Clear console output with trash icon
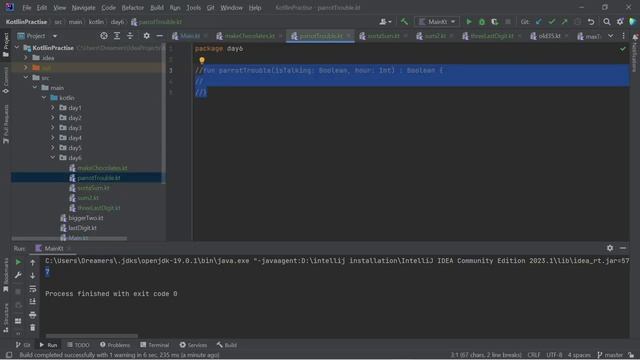 click(x=33, y=327)
